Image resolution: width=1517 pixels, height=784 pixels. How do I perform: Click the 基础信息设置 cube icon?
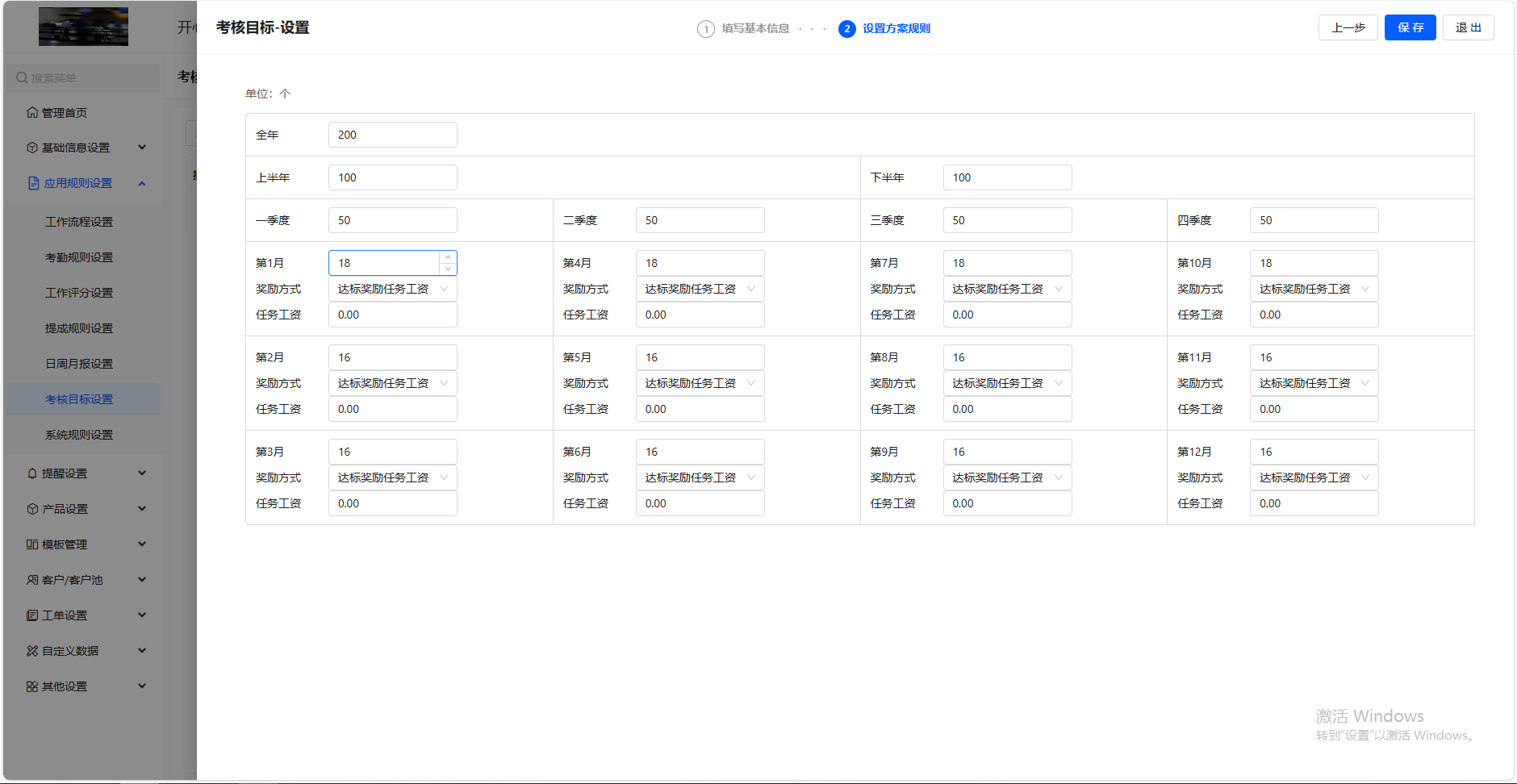32,148
